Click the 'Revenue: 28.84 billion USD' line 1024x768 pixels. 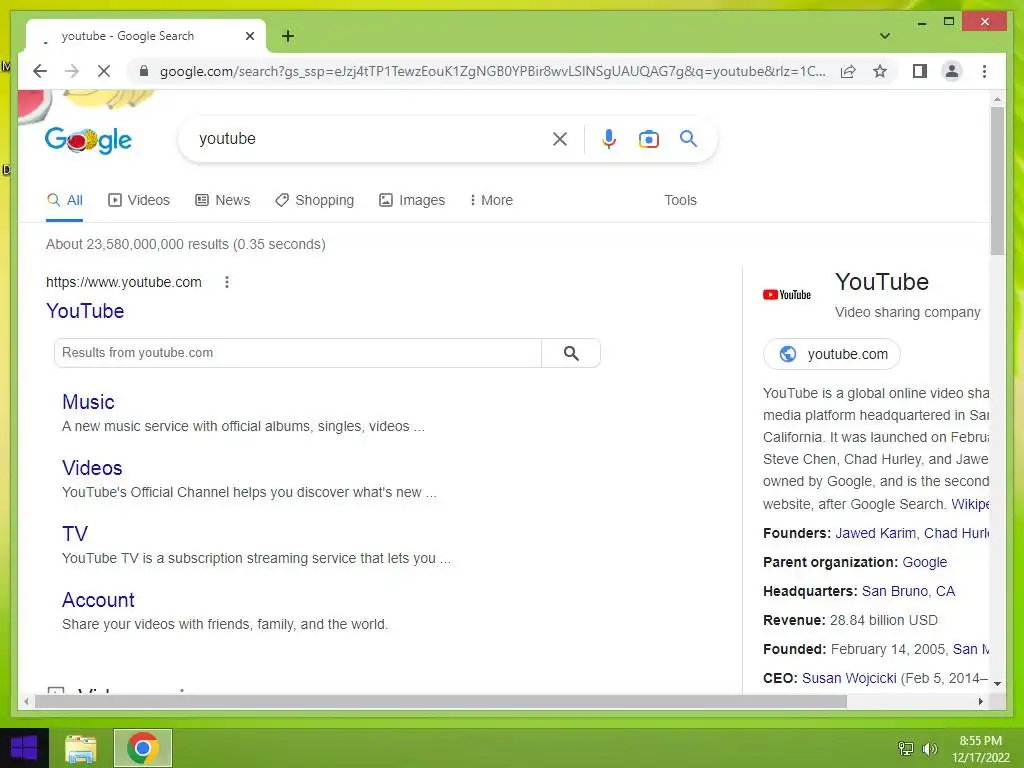coord(850,620)
